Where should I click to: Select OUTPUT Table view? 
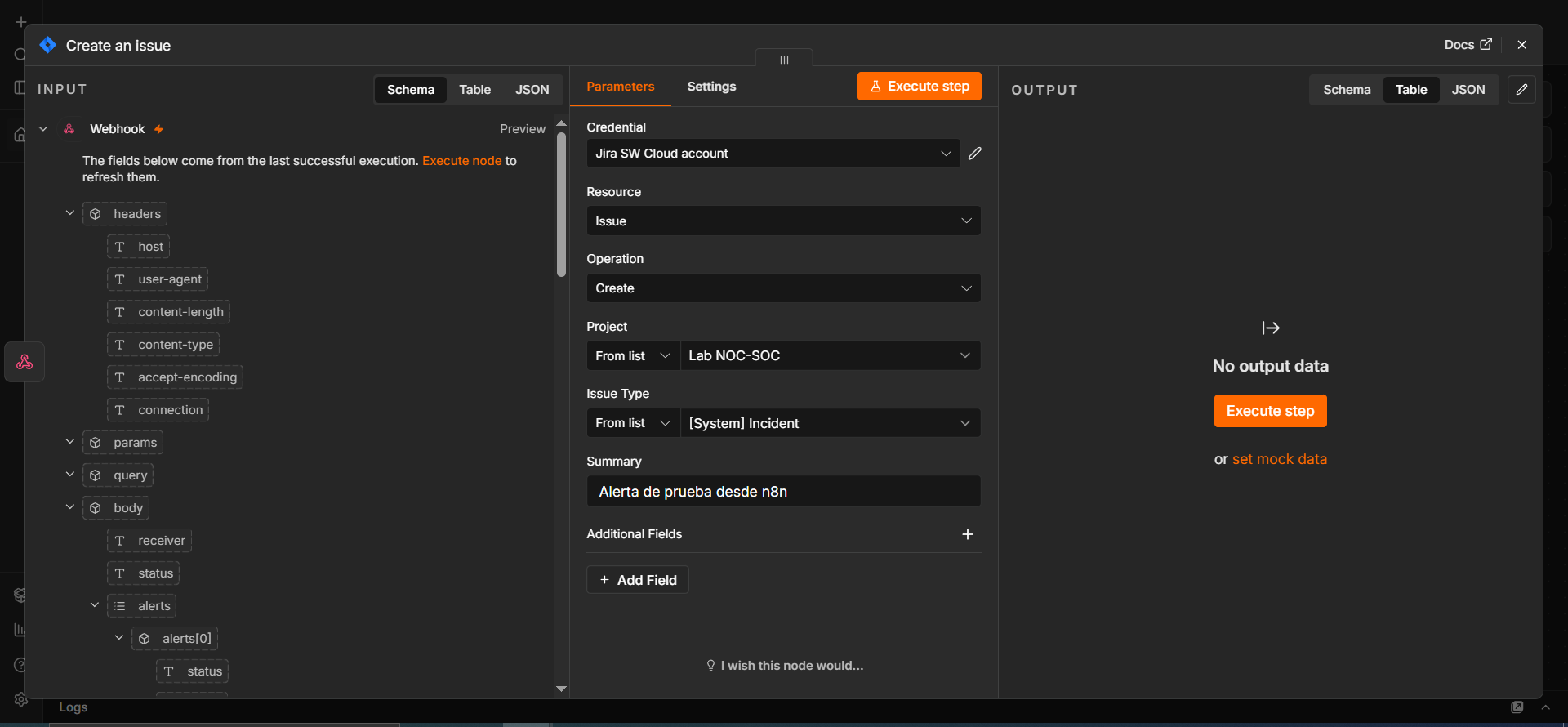coord(1410,90)
